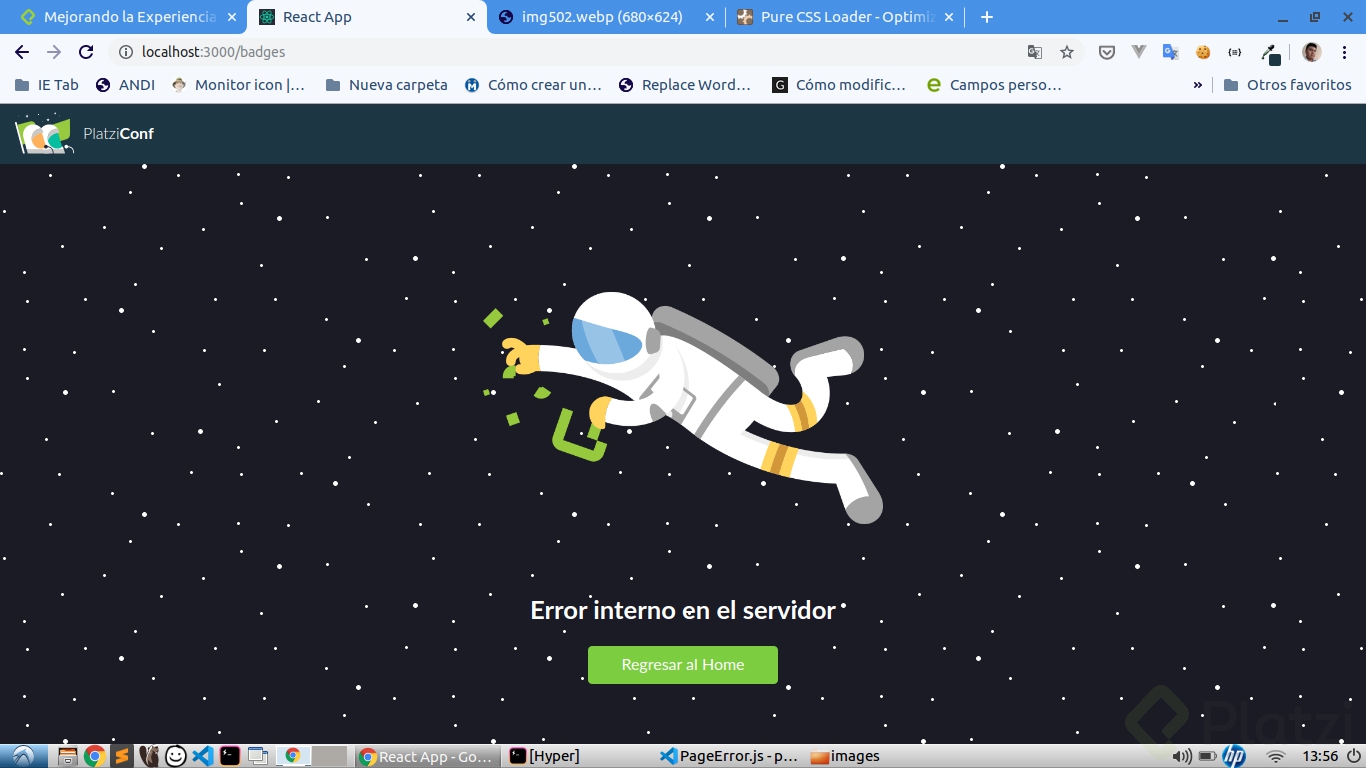Toggle the bookmark star for this page

click(1066, 51)
